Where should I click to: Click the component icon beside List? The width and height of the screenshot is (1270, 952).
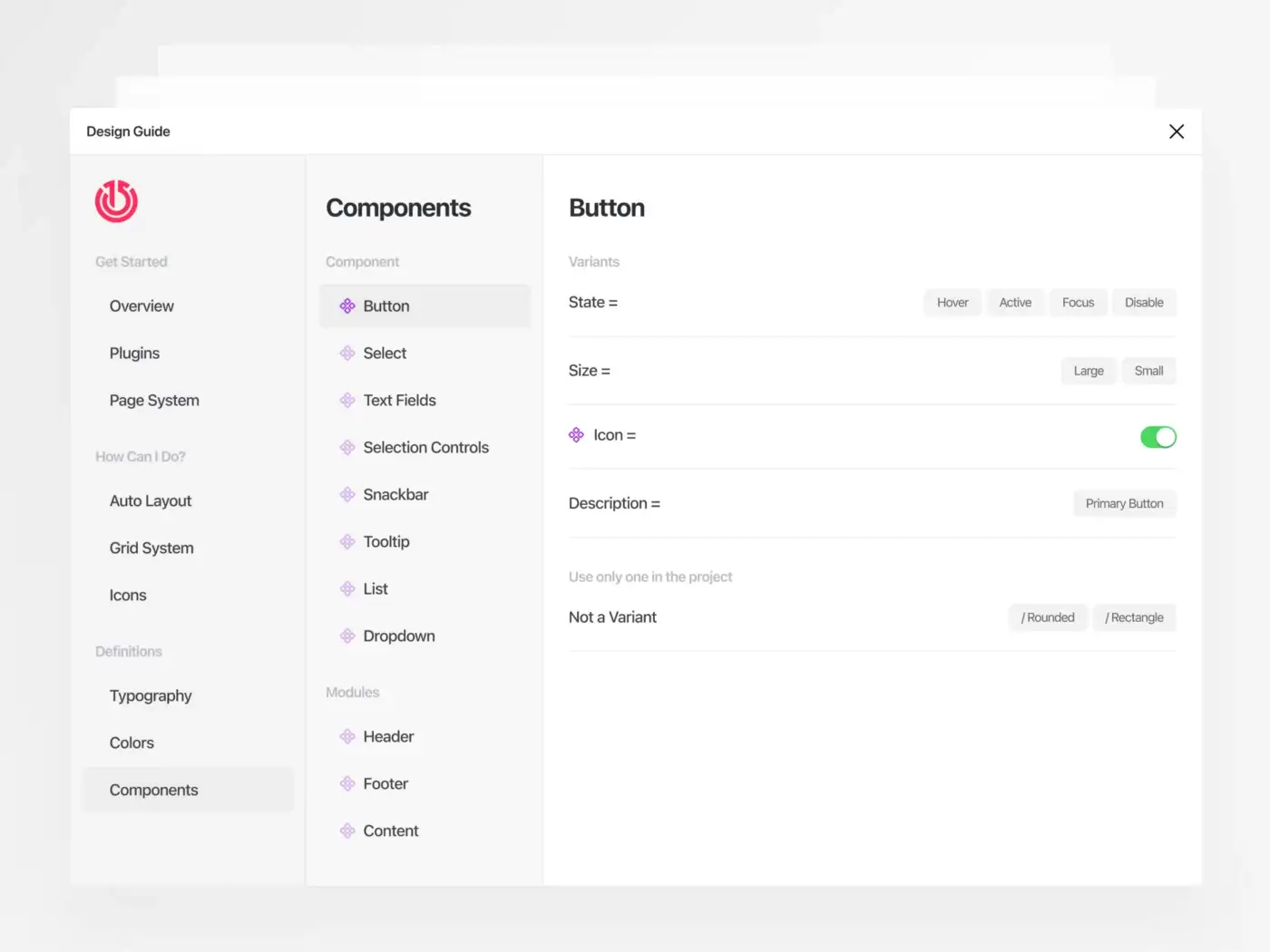pyautogui.click(x=347, y=589)
